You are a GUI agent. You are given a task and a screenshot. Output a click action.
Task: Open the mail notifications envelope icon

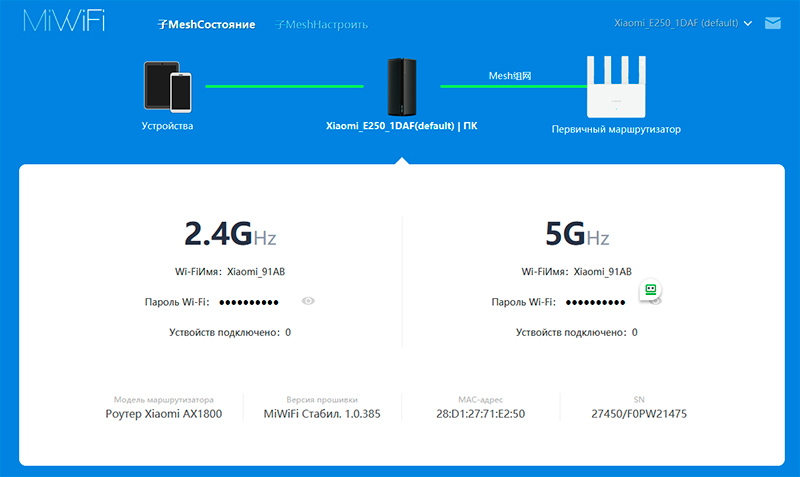coord(772,22)
